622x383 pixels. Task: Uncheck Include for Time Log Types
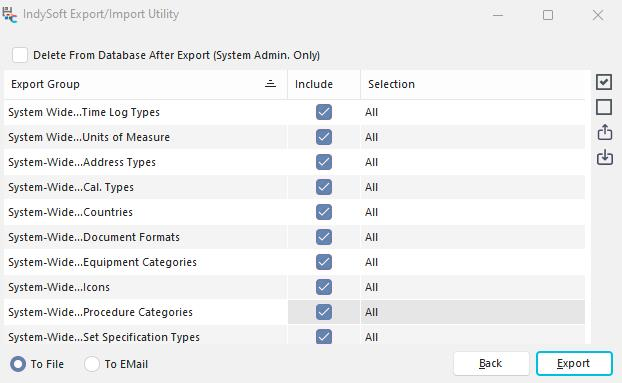[324, 112]
